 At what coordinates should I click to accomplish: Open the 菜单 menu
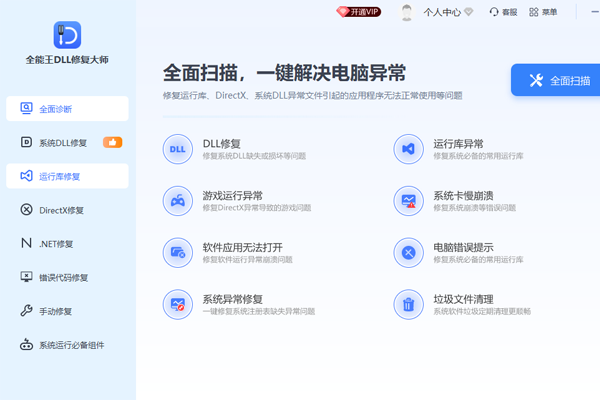tap(543, 12)
